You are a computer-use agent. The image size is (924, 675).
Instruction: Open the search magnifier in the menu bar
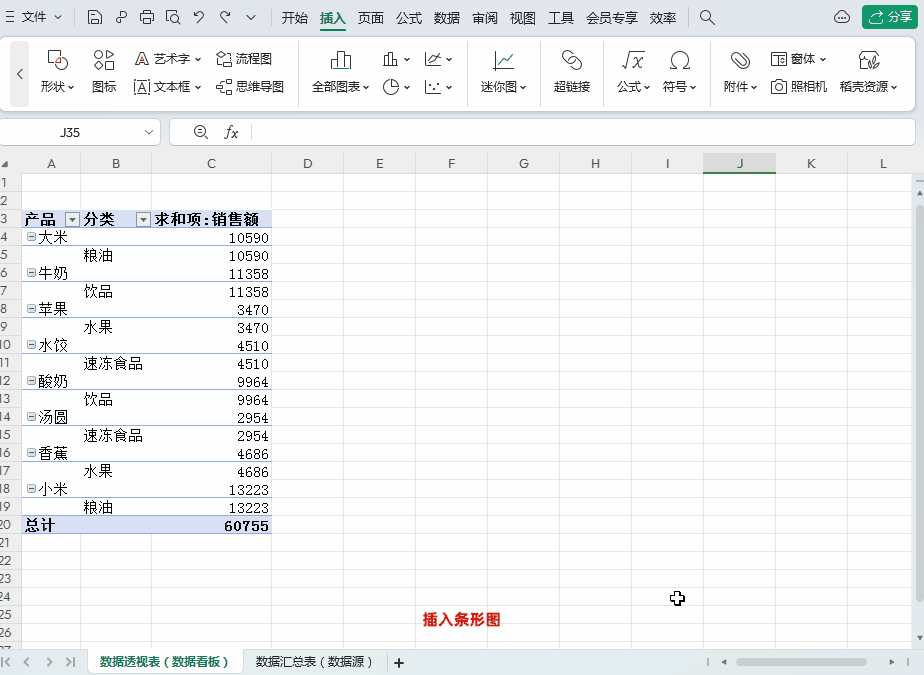click(707, 18)
